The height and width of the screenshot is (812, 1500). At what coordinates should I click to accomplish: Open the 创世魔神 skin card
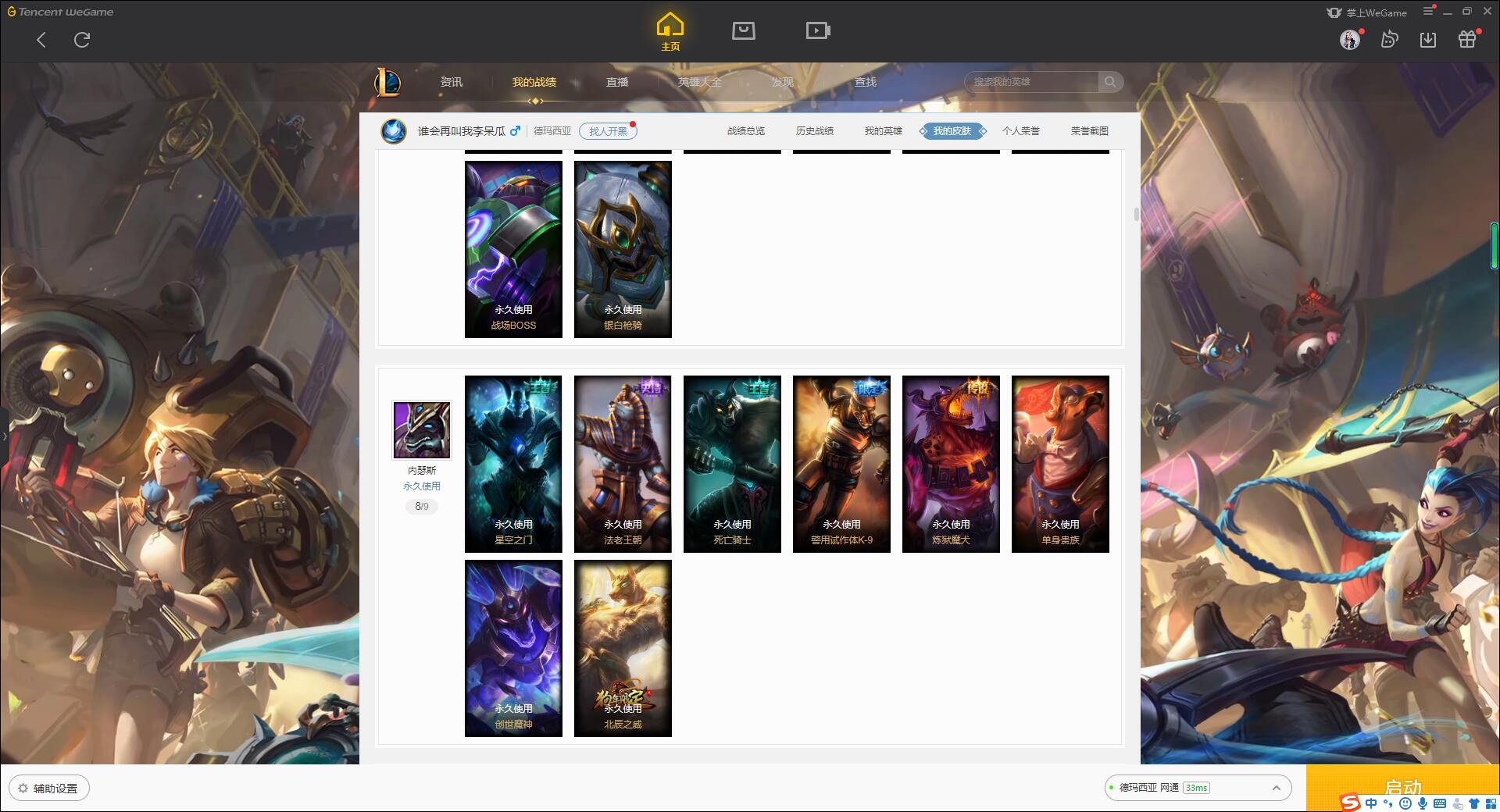(x=513, y=648)
